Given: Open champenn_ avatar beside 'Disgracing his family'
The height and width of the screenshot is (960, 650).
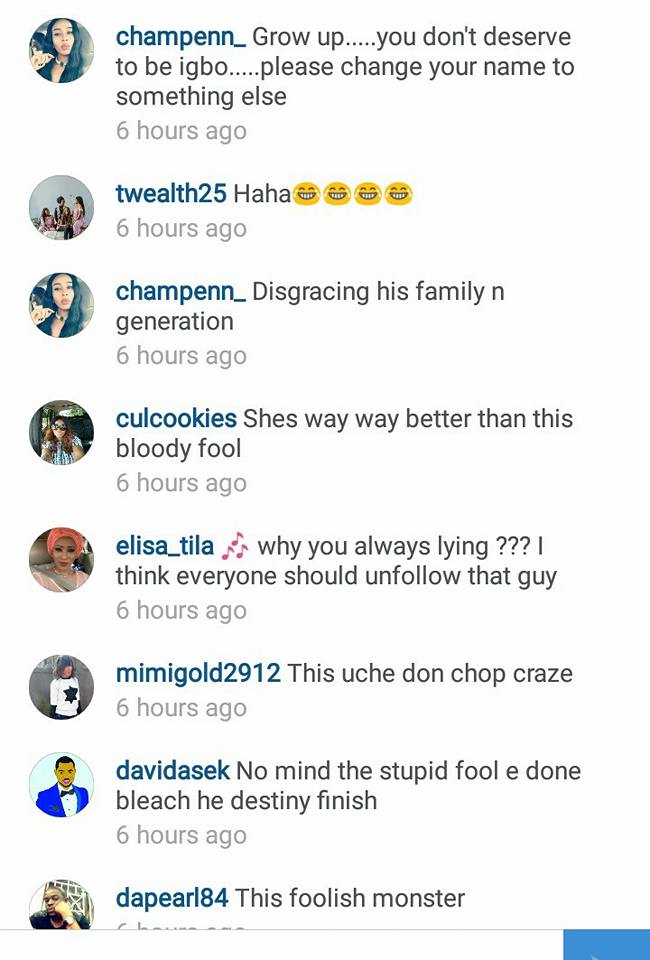Looking at the screenshot, I should [61, 305].
